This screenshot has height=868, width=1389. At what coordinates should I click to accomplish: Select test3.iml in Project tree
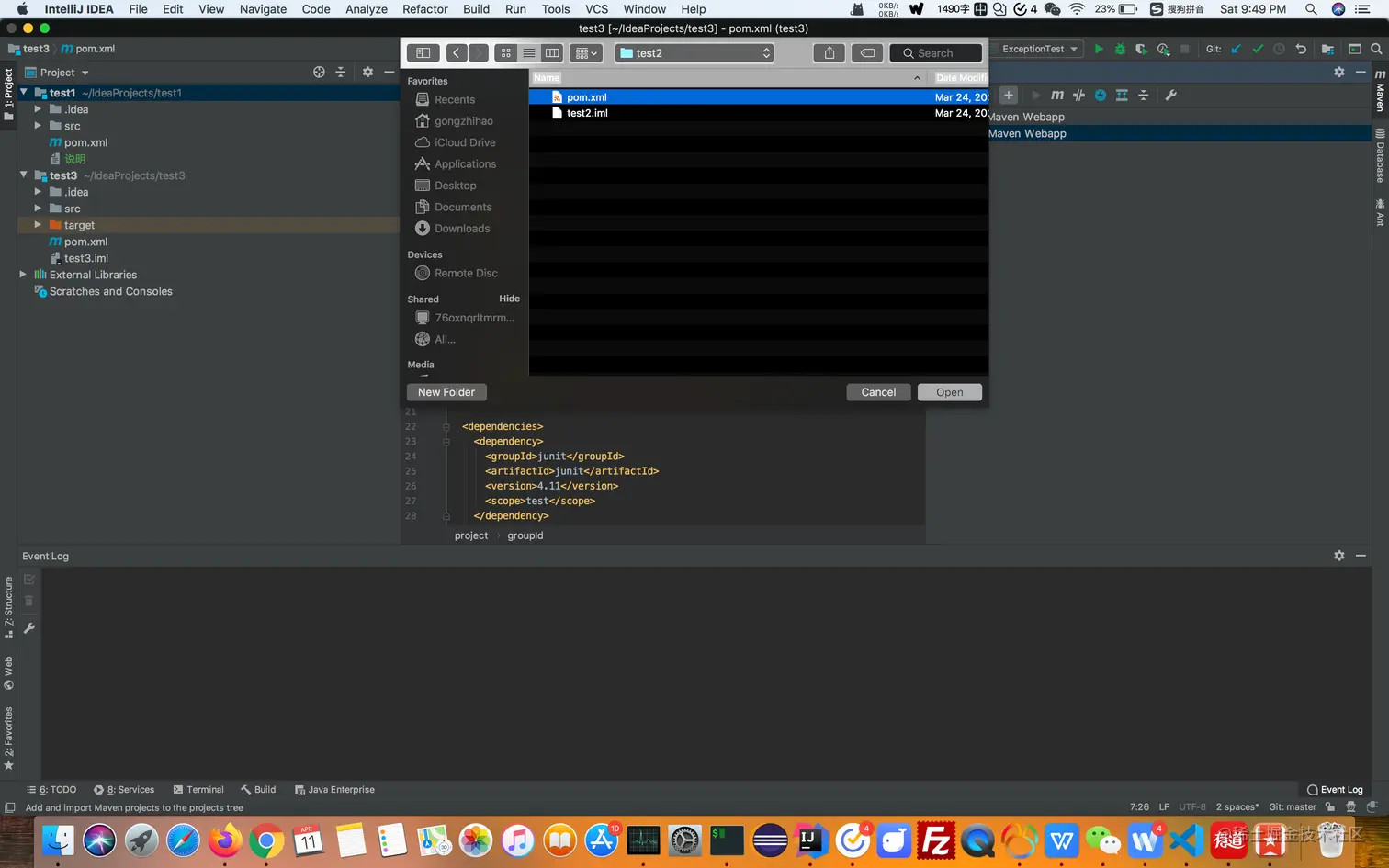pos(86,258)
